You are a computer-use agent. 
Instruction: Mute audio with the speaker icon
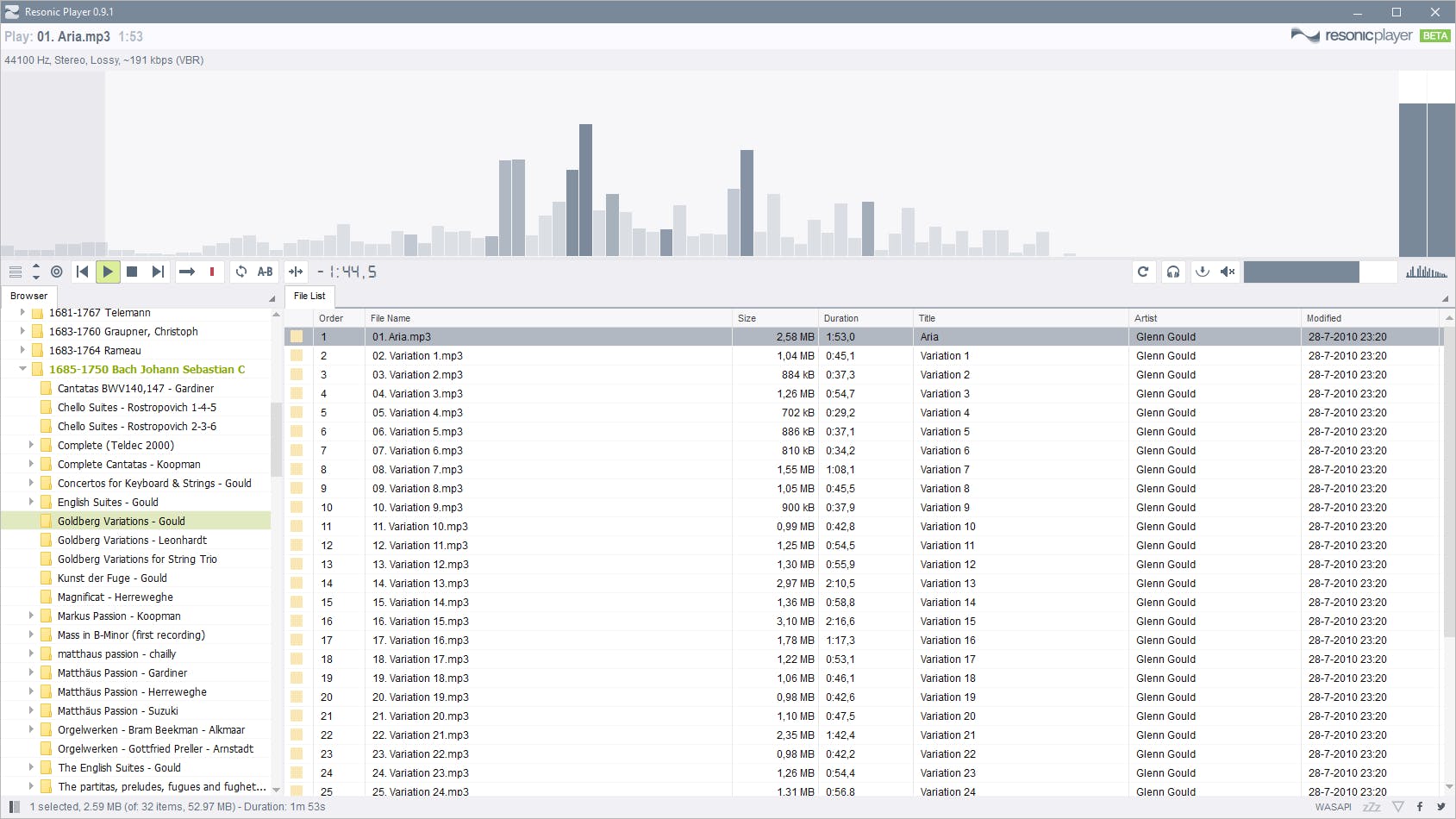(x=1228, y=272)
